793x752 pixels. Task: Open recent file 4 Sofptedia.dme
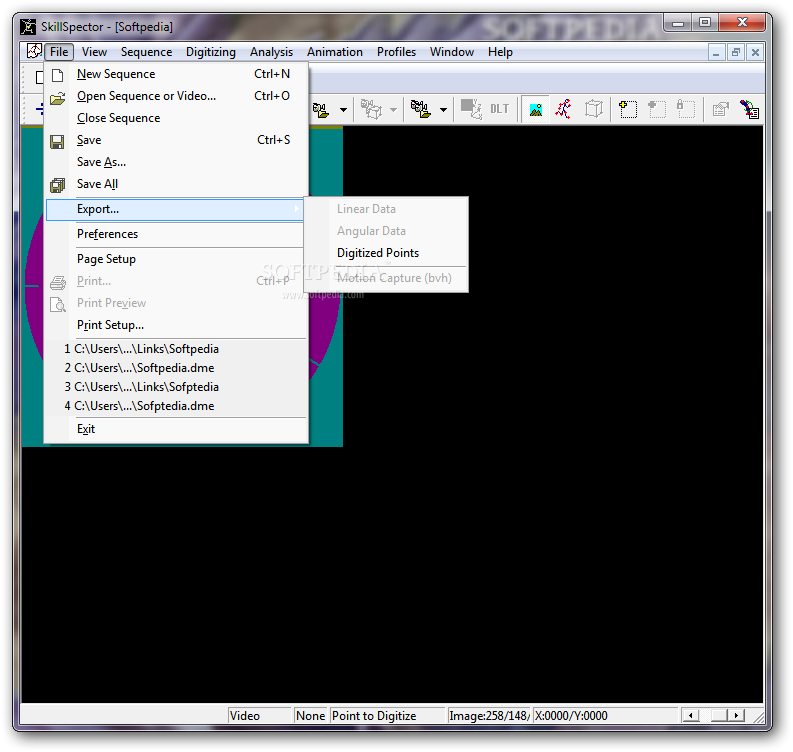point(176,406)
